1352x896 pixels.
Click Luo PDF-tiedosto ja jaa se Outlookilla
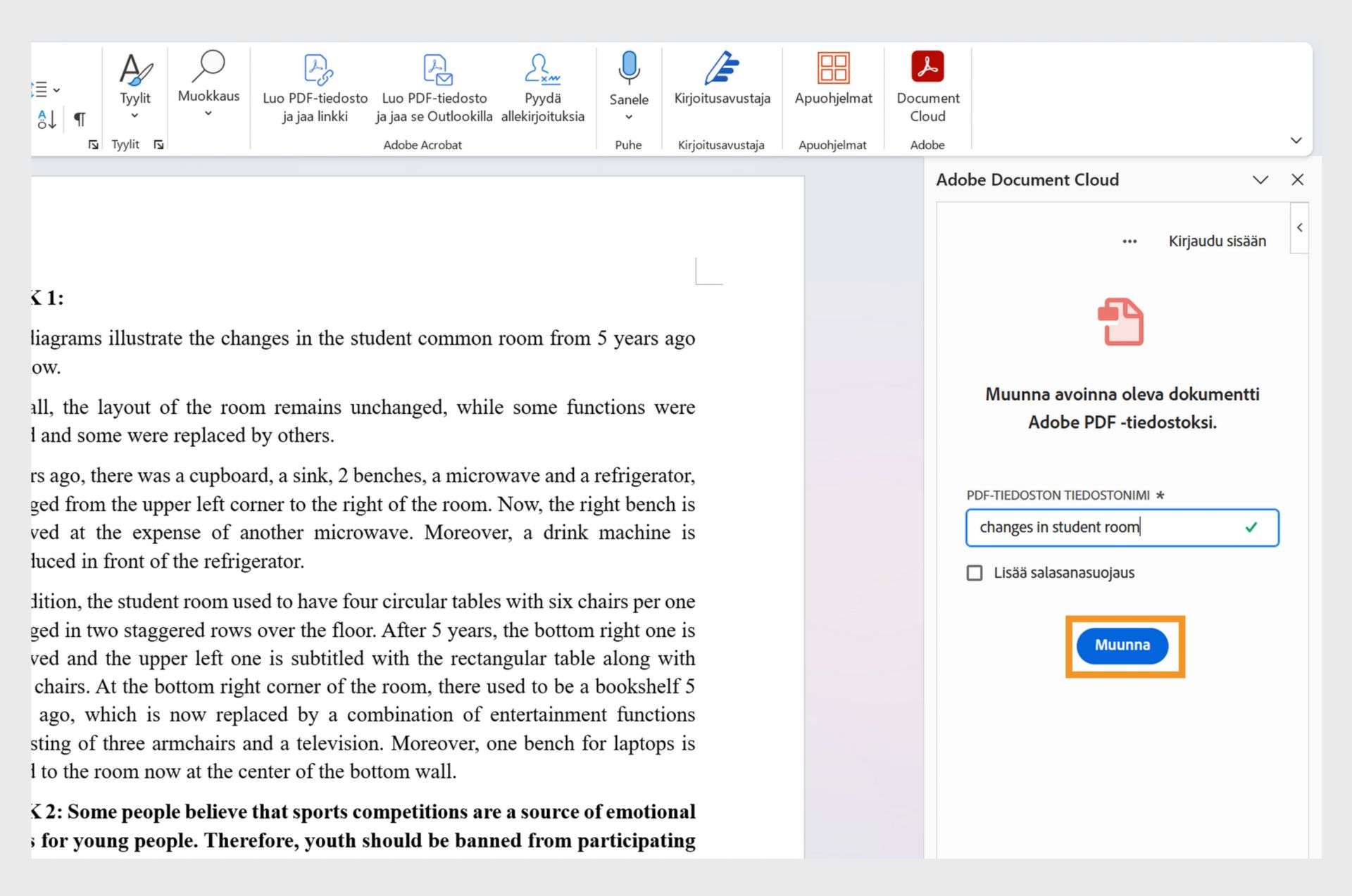pos(434,89)
